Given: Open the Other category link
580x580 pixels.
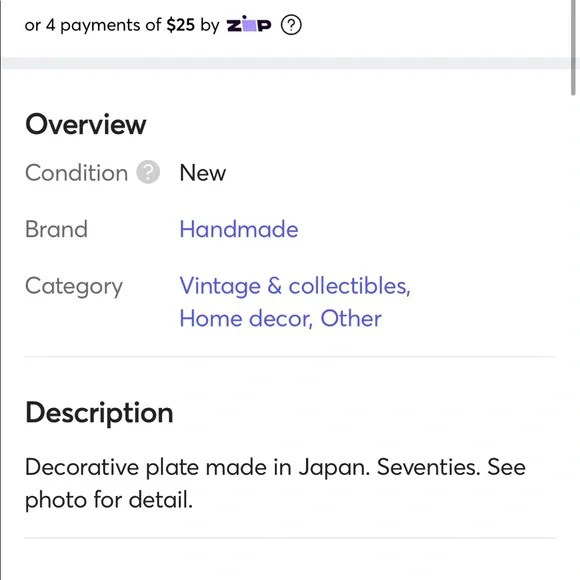Looking at the screenshot, I should click(351, 318).
